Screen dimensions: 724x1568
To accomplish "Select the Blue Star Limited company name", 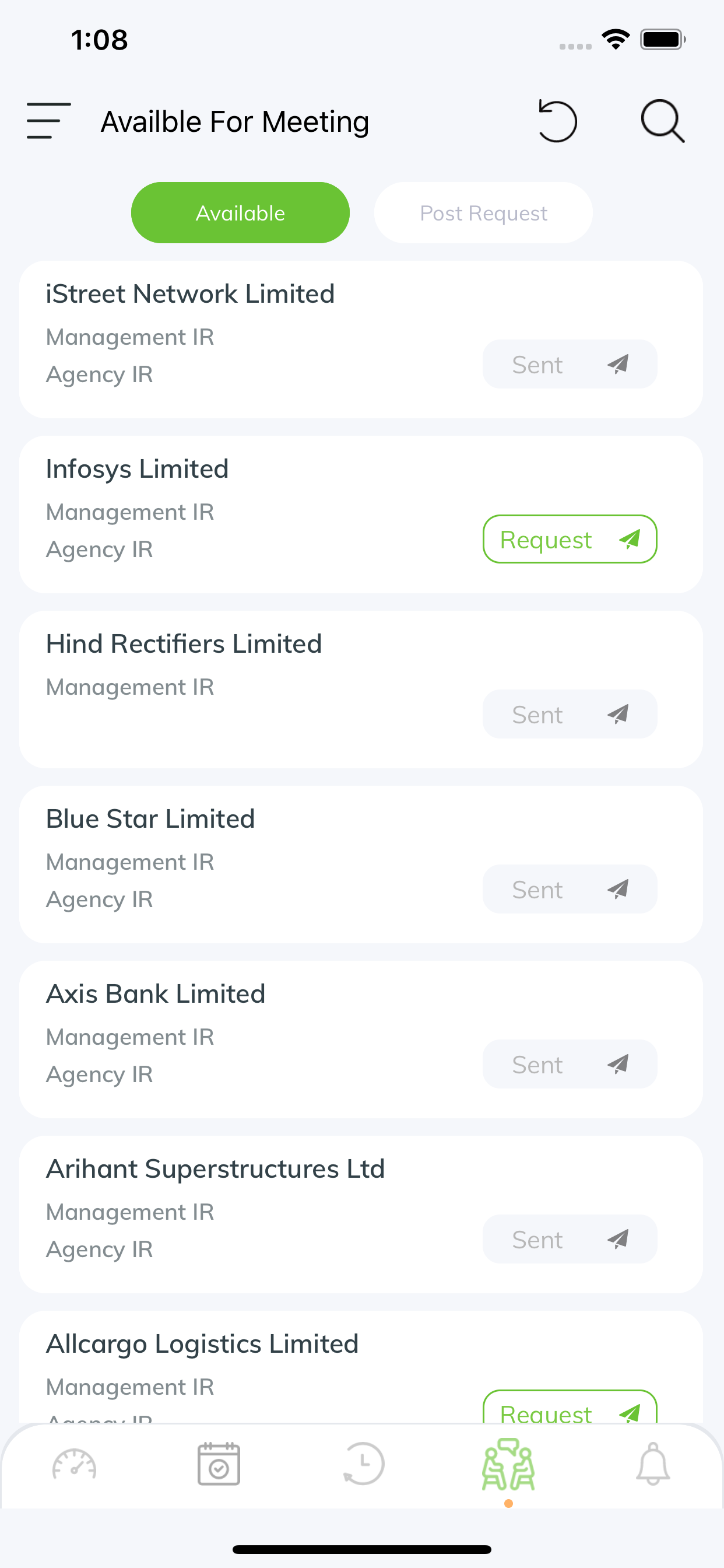I will [x=150, y=818].
